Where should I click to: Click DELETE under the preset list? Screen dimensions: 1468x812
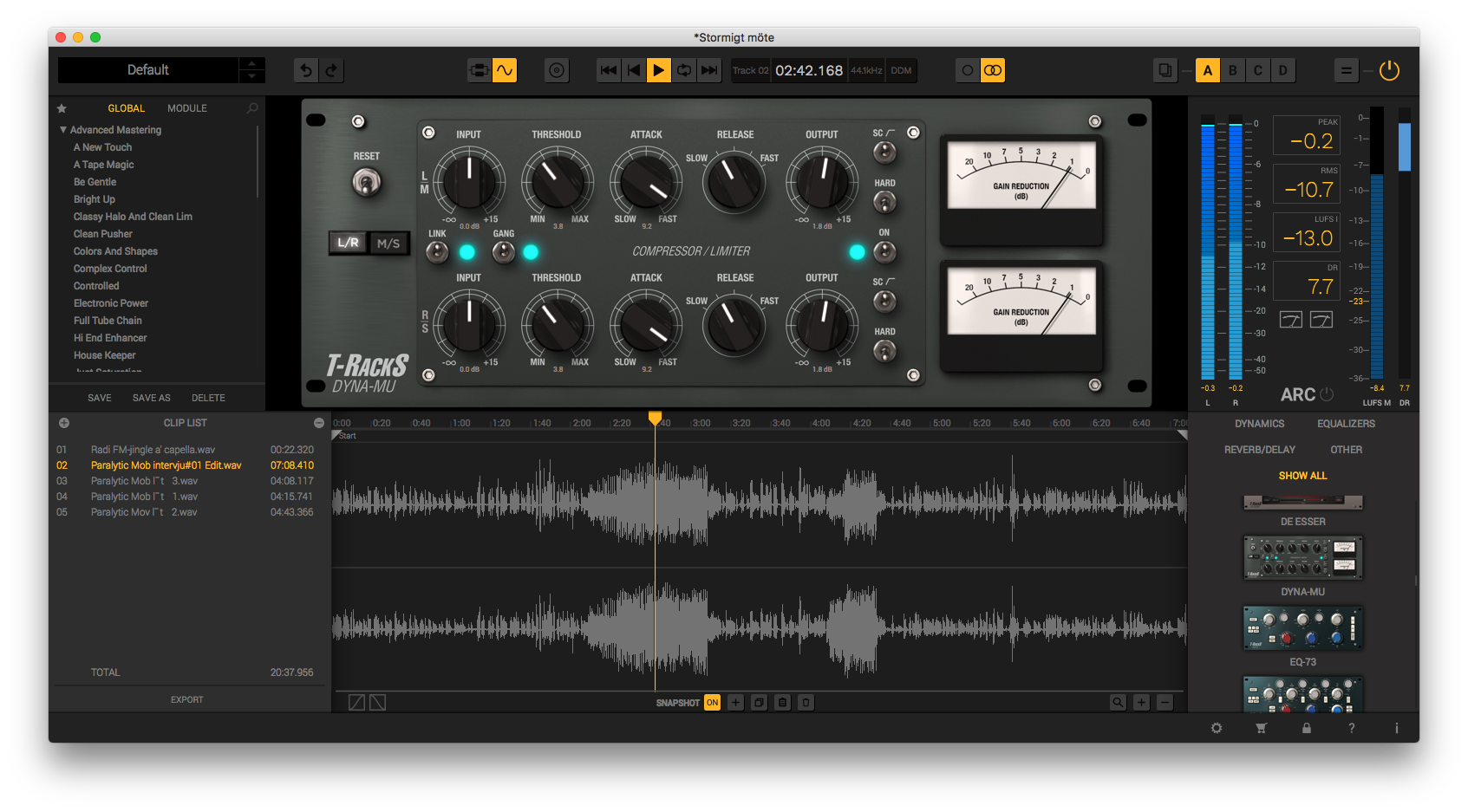click(208, 398)
